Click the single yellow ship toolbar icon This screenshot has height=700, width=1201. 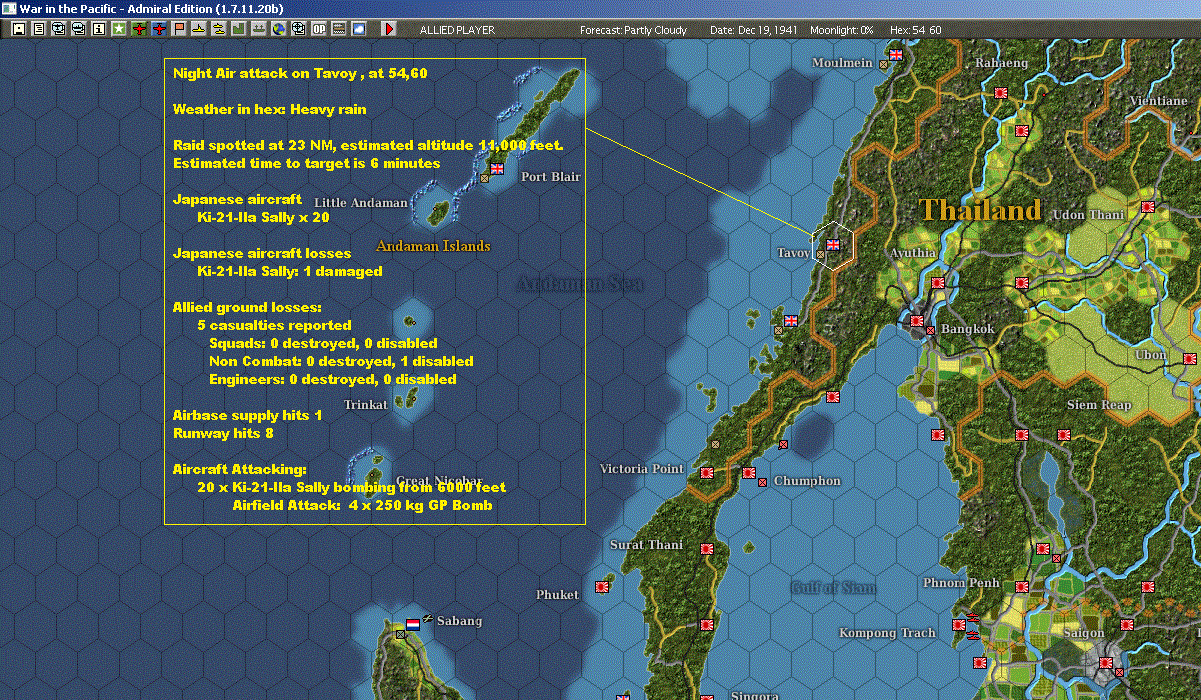tap(199, 29)
